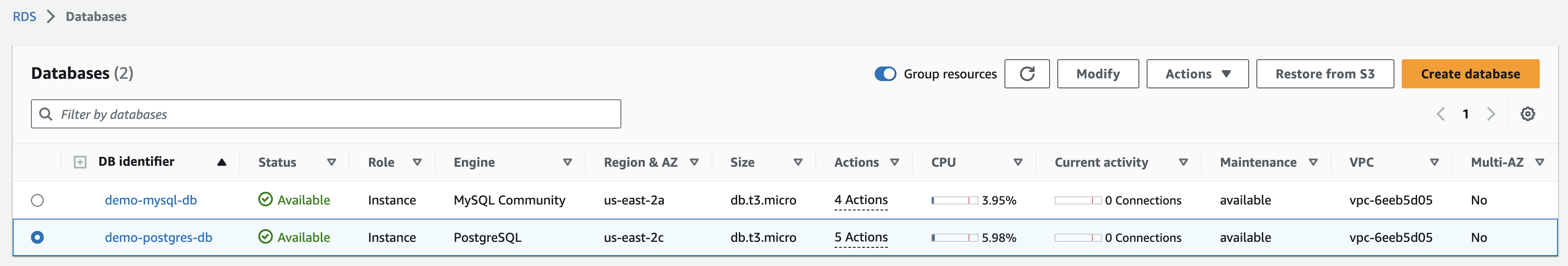Screen dimensions: 1568x266
Task: Expand 4 Actions for demo-mysql-db
Action: point(861,200)
